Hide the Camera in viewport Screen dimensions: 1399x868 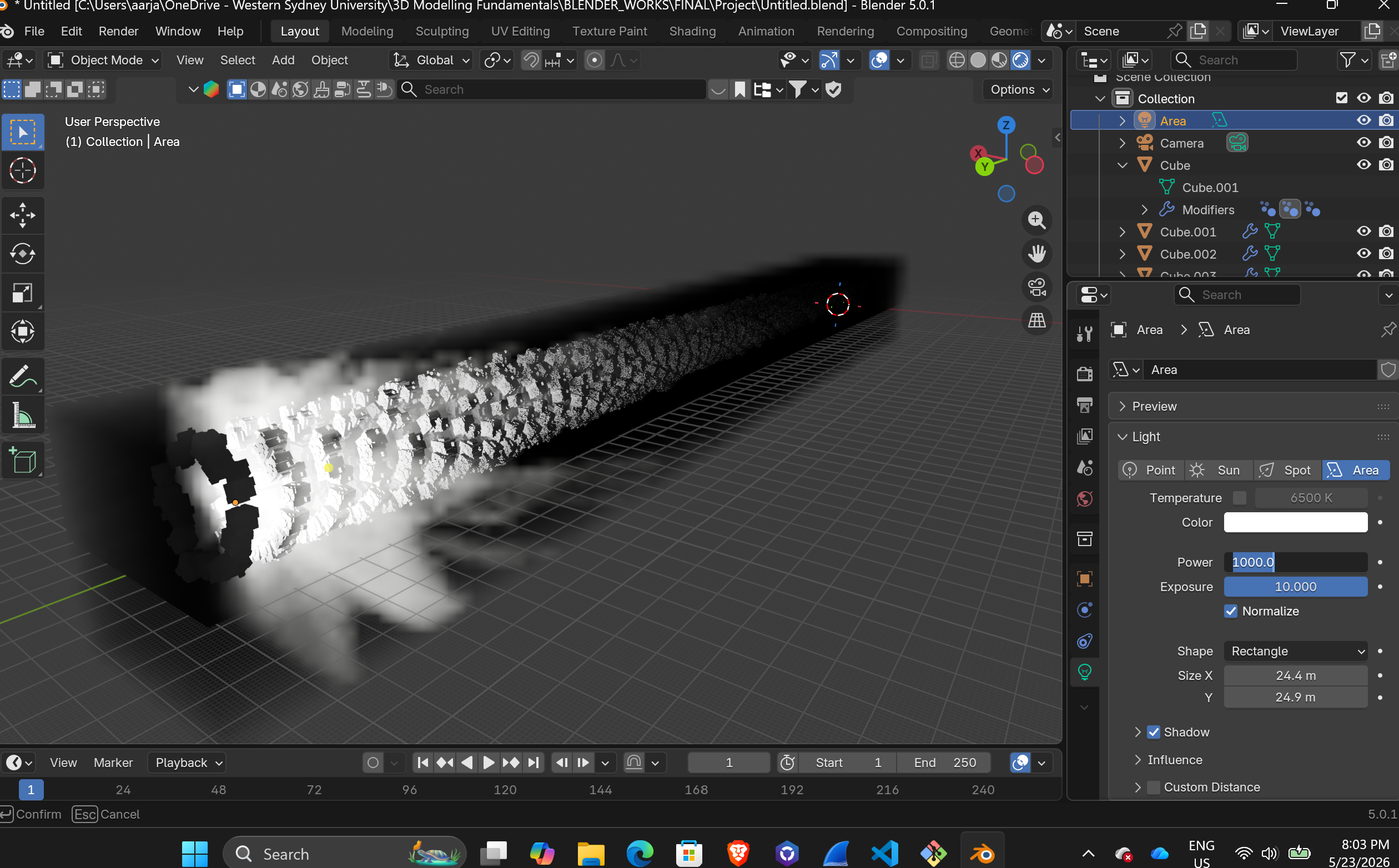[1363, 143]
